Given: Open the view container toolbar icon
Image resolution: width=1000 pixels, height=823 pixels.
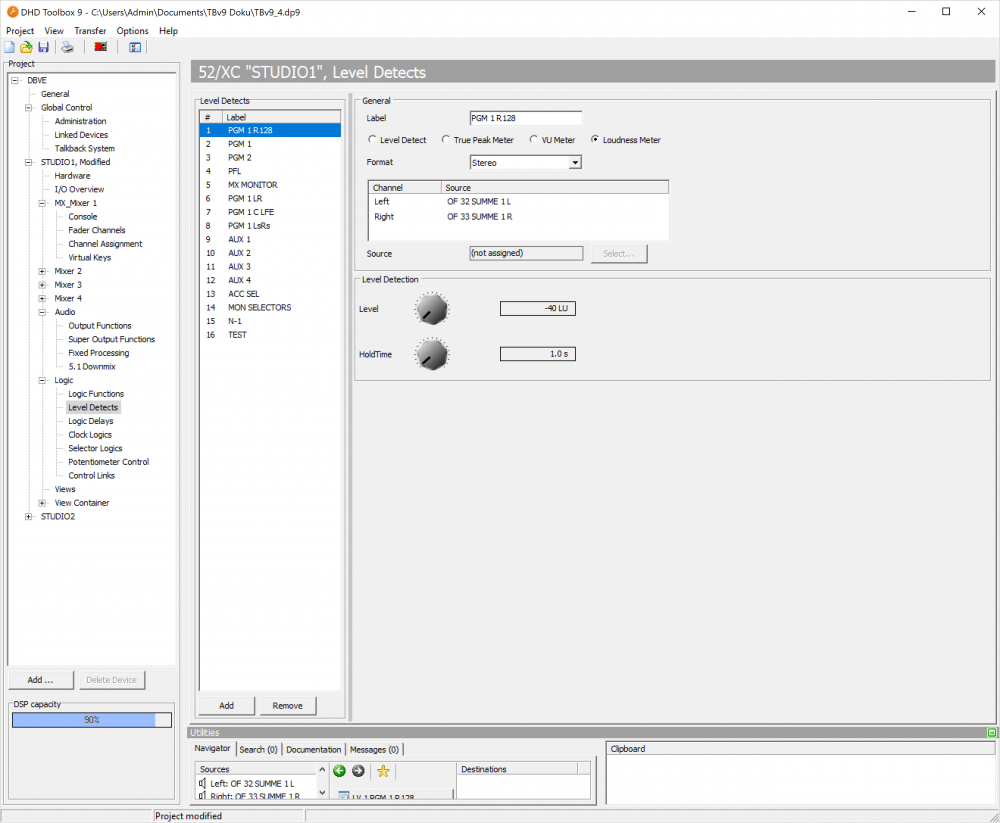Looking at the screenshot, I should click(134, 47).
